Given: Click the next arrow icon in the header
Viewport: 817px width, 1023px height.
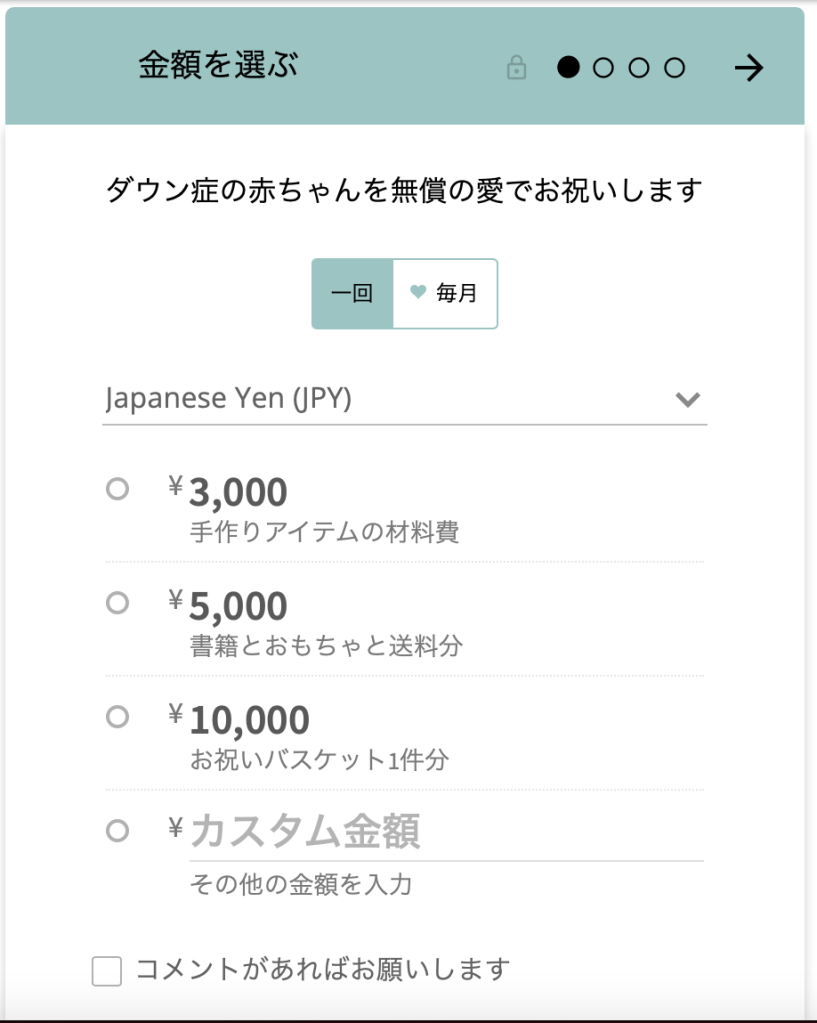Looking at the screenshot, I should tap(748, 68).
